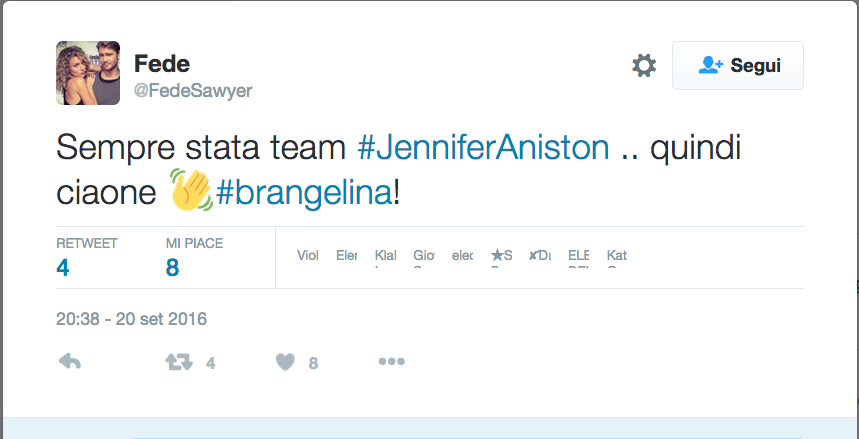Open the gear settings menu
The width and height of the screenshot is (859, 439).
[644, 66]
